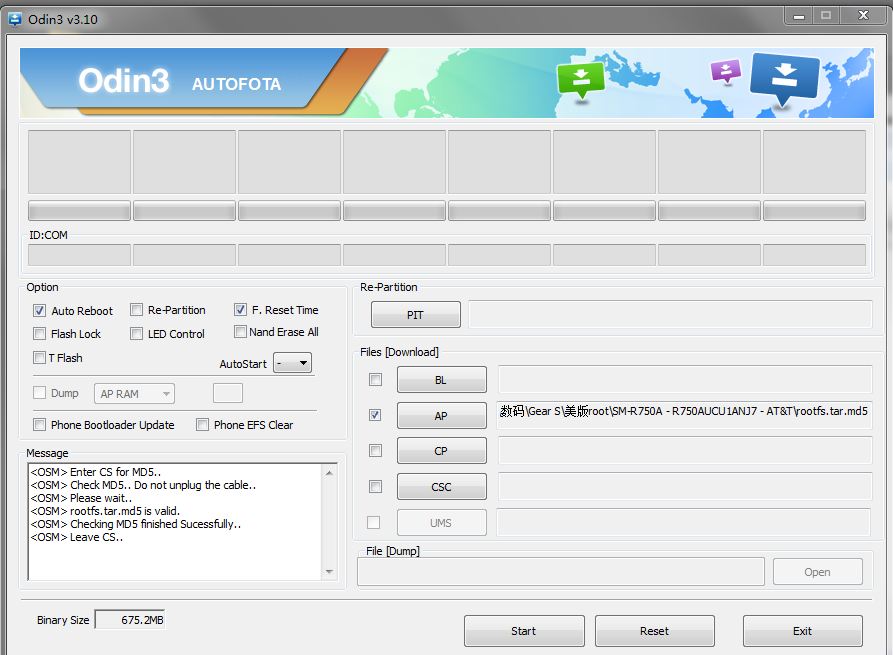The image size is (893, 655).
Task: Click the large blue download icon in banner
Action: coord(784,80)
